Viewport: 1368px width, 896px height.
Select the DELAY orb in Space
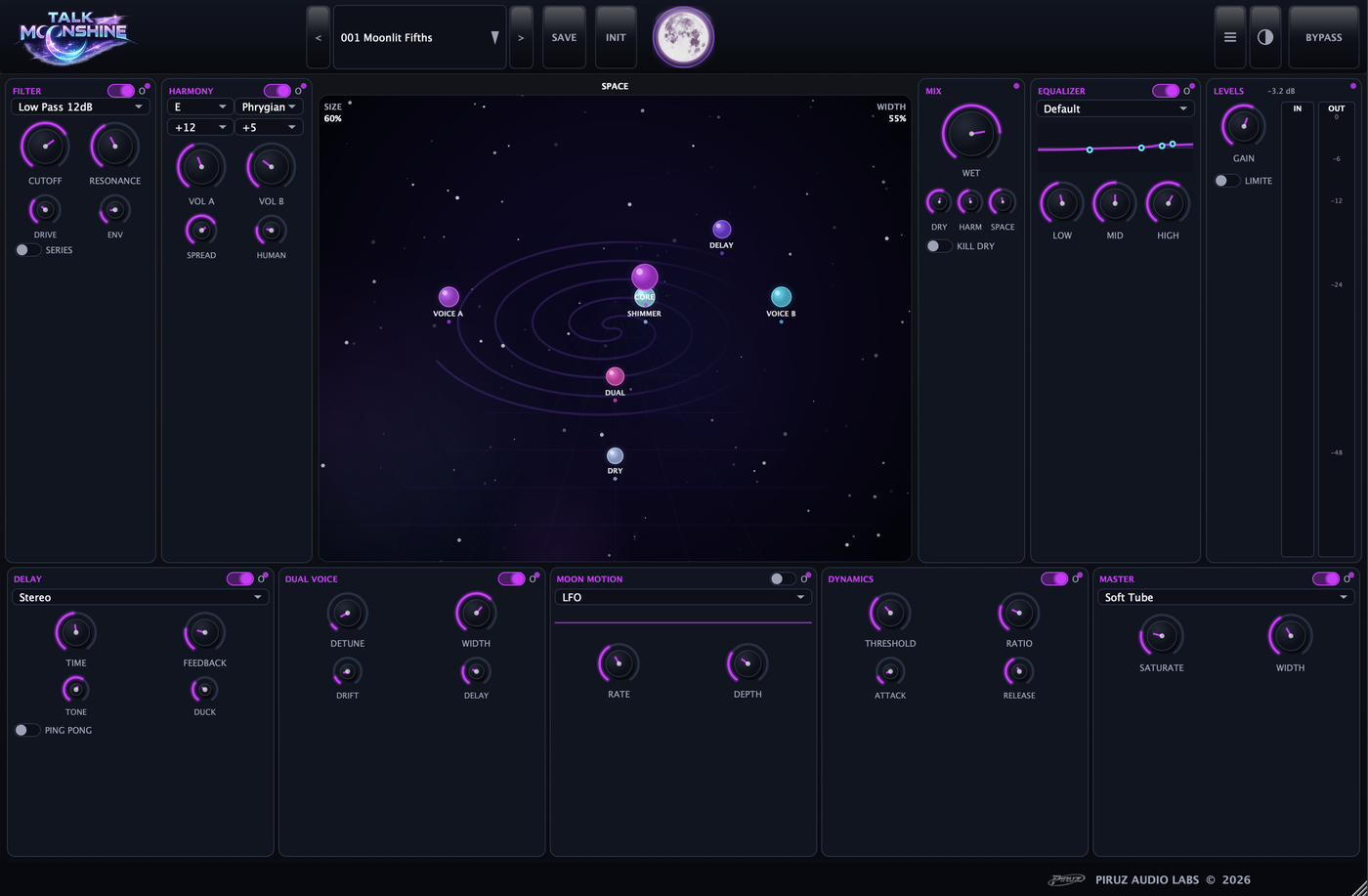721,230
